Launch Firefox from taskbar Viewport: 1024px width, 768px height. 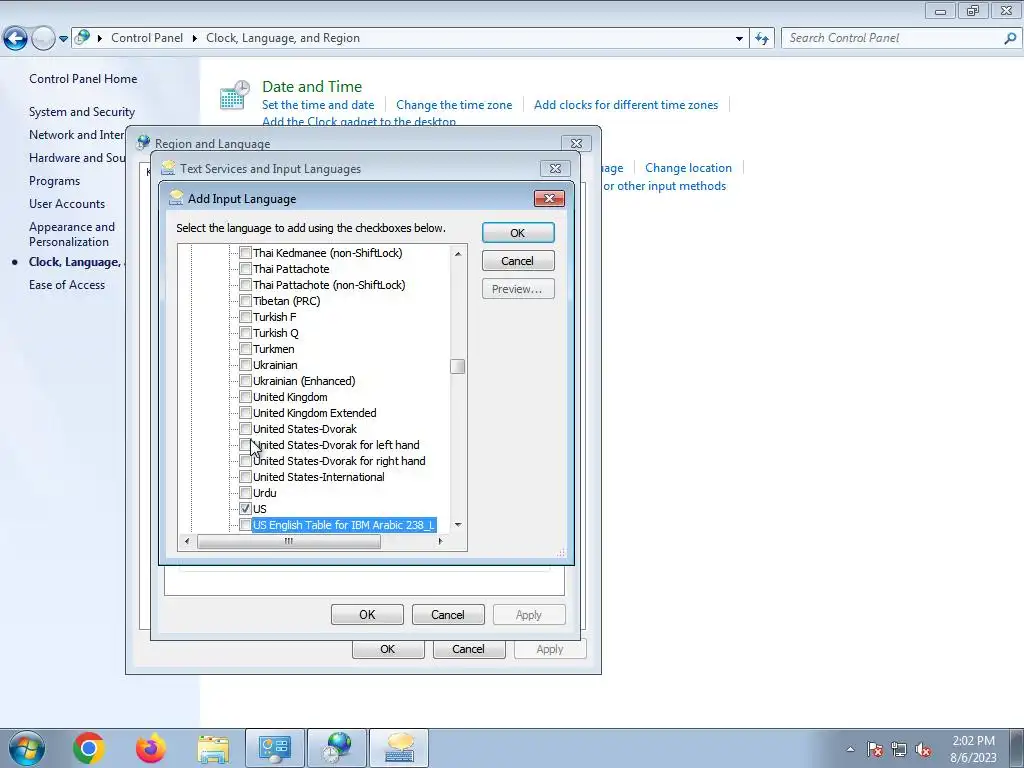[151, 748]
